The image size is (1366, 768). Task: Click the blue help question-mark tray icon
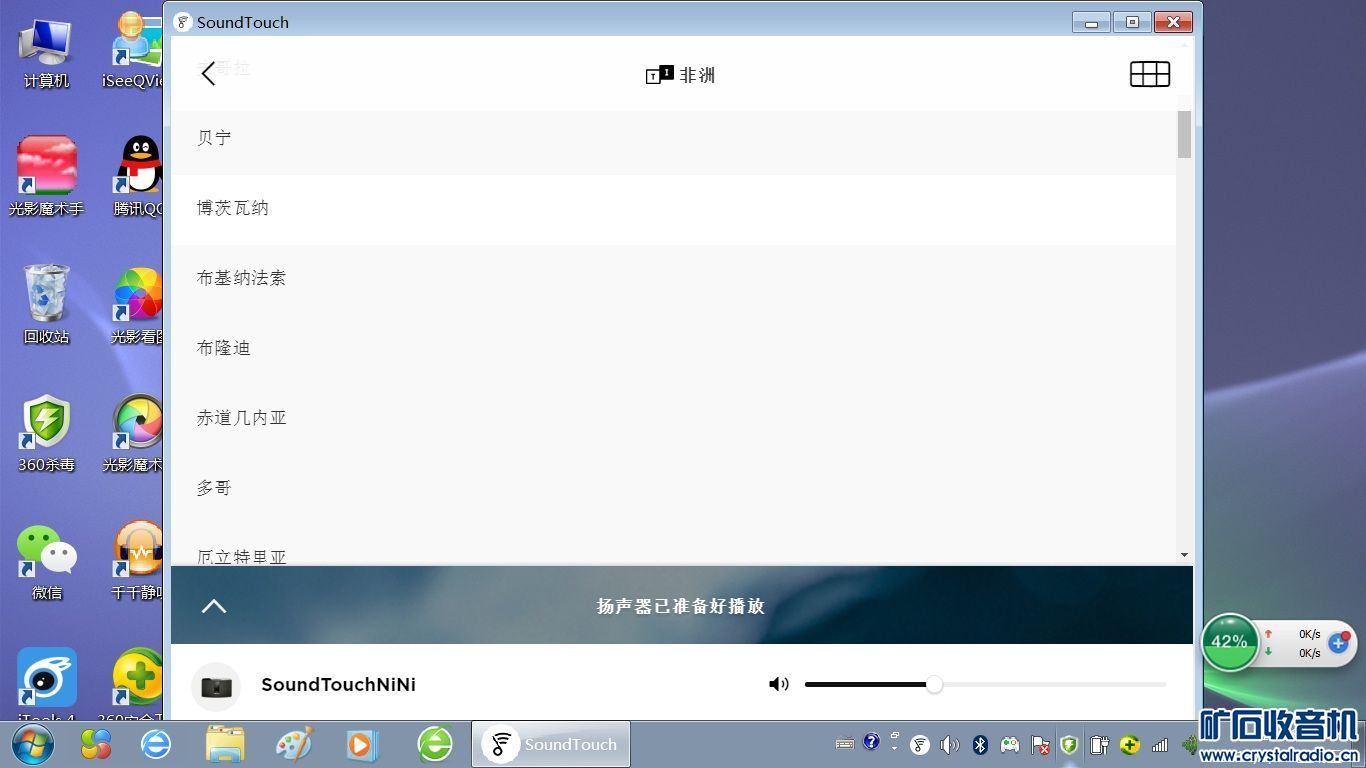tap(872, 742)
